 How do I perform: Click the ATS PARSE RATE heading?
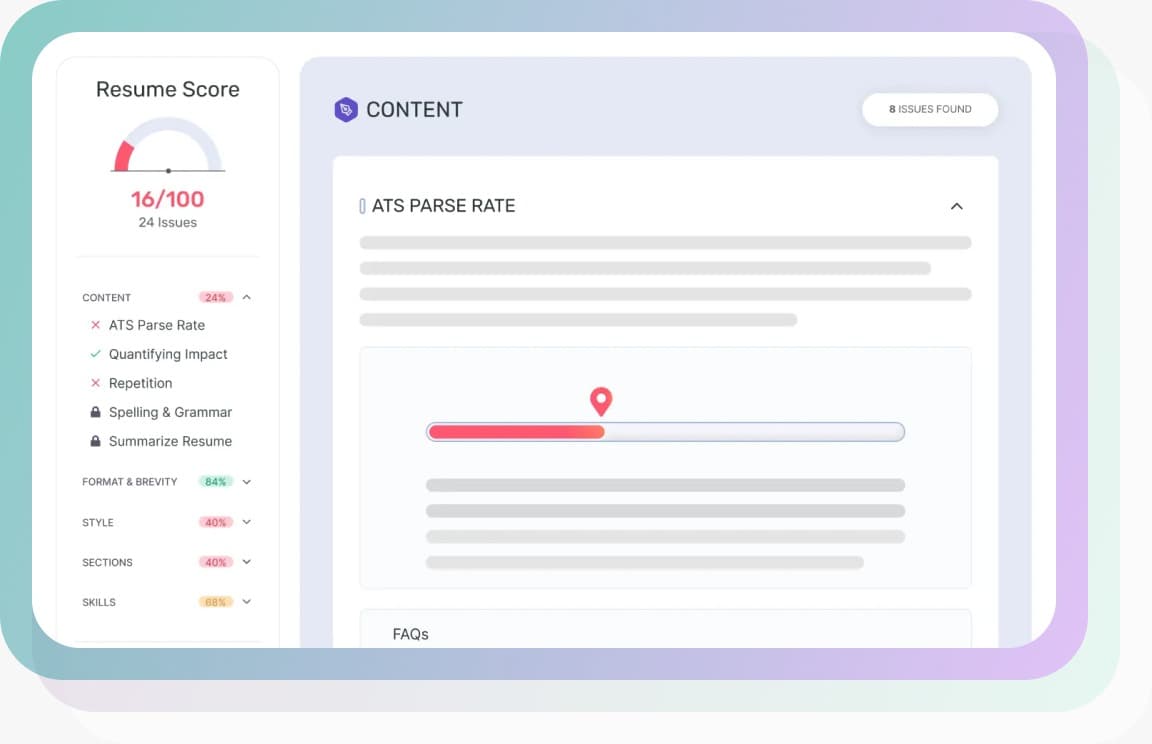tap(444, 206)
